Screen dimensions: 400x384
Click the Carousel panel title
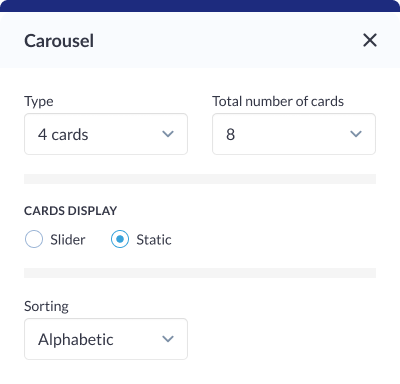(x=59, y=41)
